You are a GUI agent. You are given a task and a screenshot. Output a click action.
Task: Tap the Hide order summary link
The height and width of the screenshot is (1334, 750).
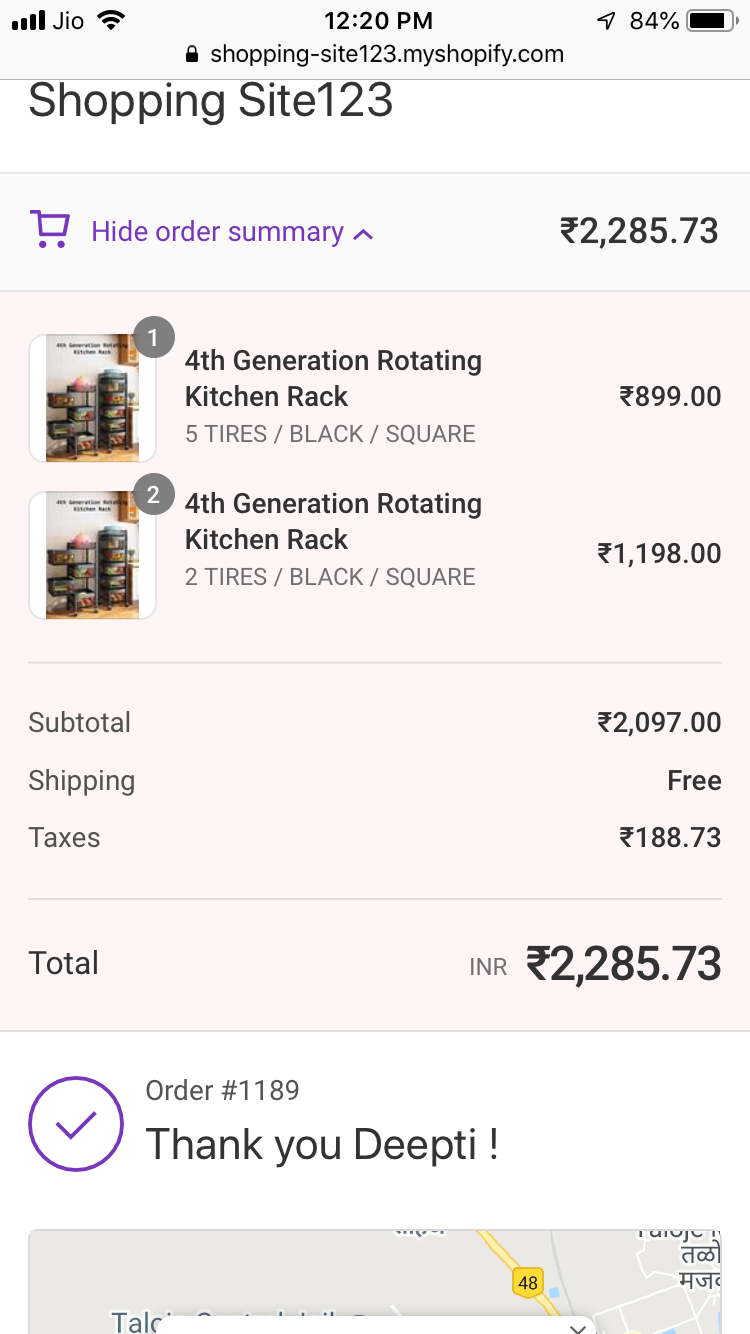(217, 232)
